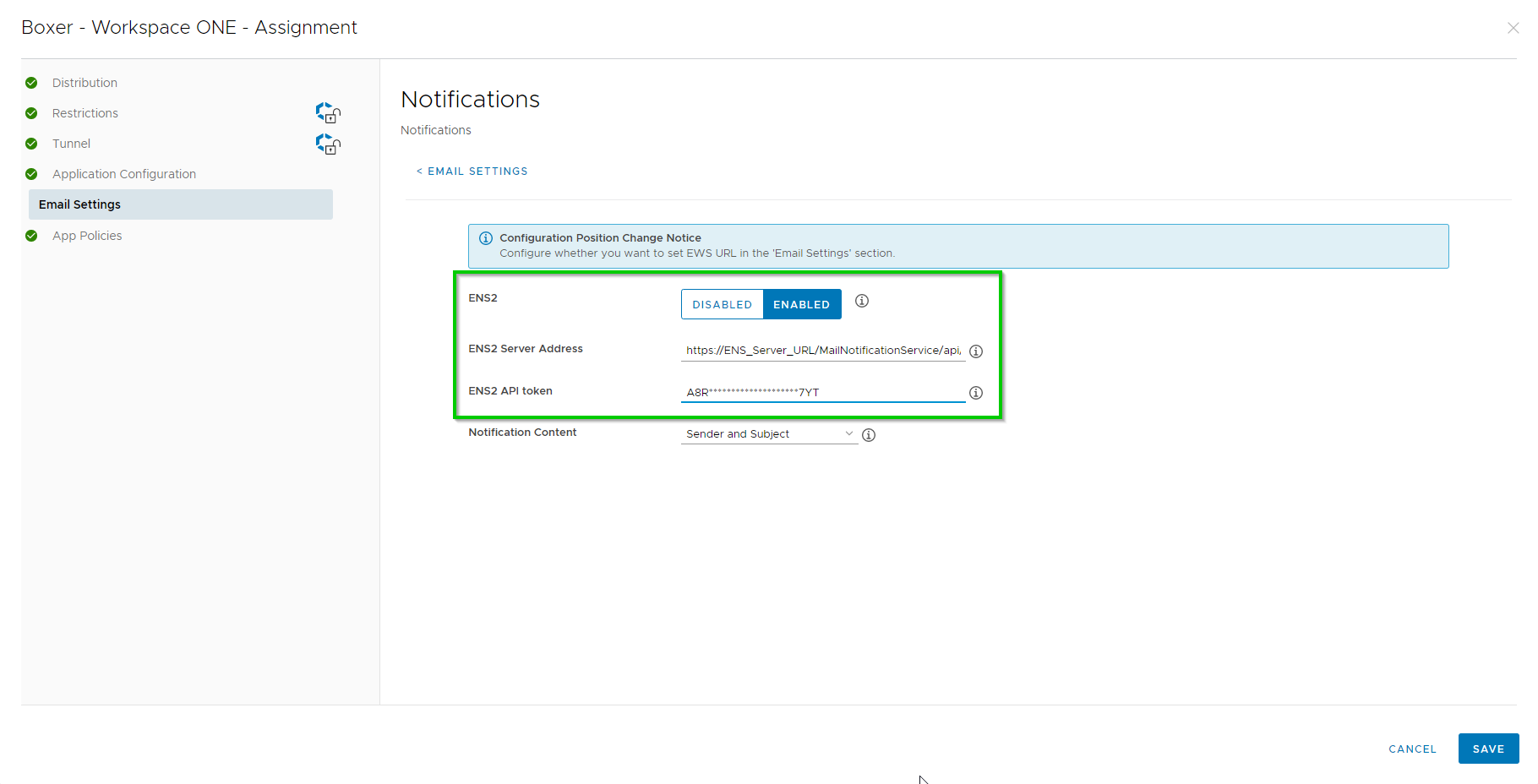Click the unlock sync icon next to Tunnel
1538x784 pixels.
point(328,144)
